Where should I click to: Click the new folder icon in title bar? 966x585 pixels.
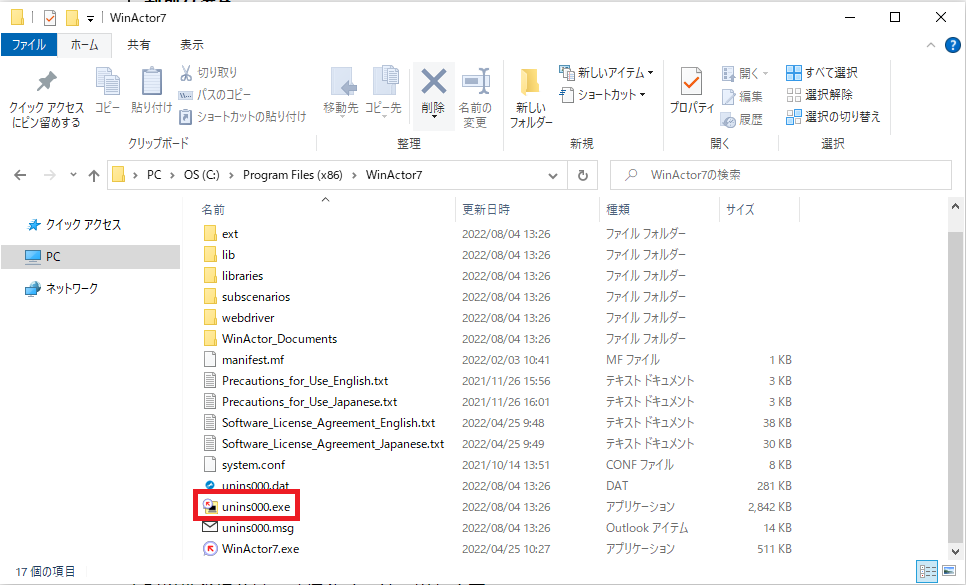coord(72,18)
